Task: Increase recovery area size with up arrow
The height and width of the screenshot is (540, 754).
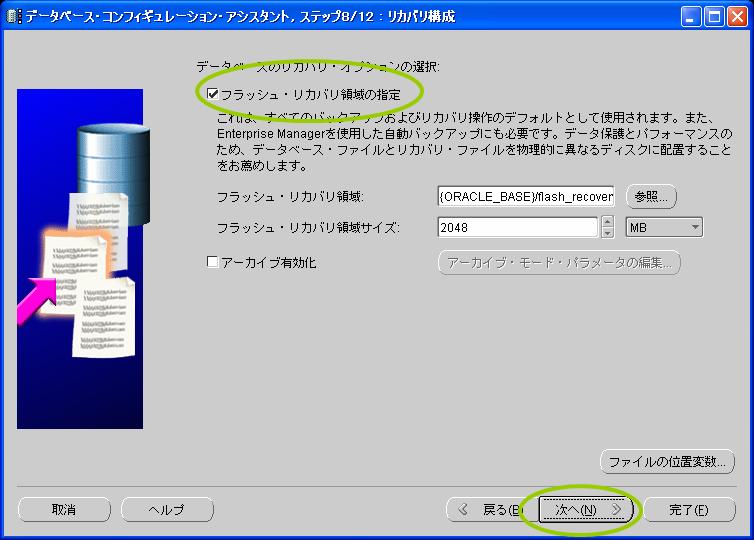Action: [x=607, y=222]
